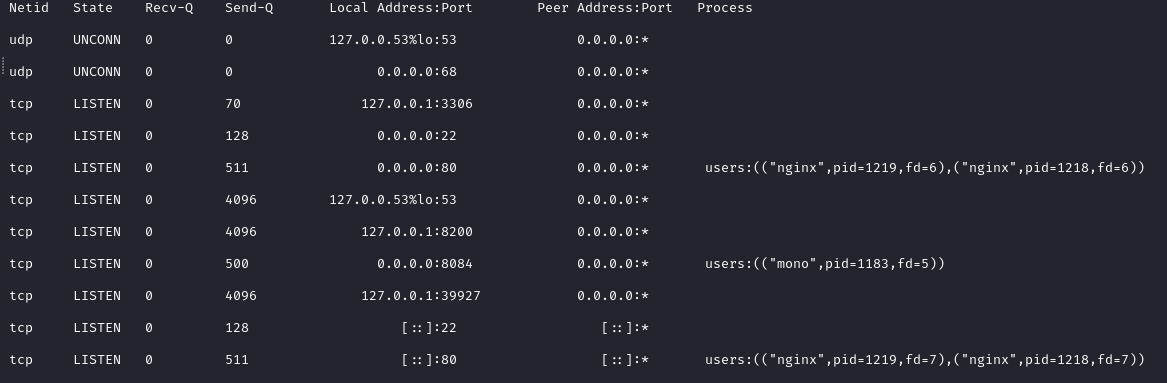
Task: Click the [::]:22 IPv6 local address
Action: [x=429, y=327]
